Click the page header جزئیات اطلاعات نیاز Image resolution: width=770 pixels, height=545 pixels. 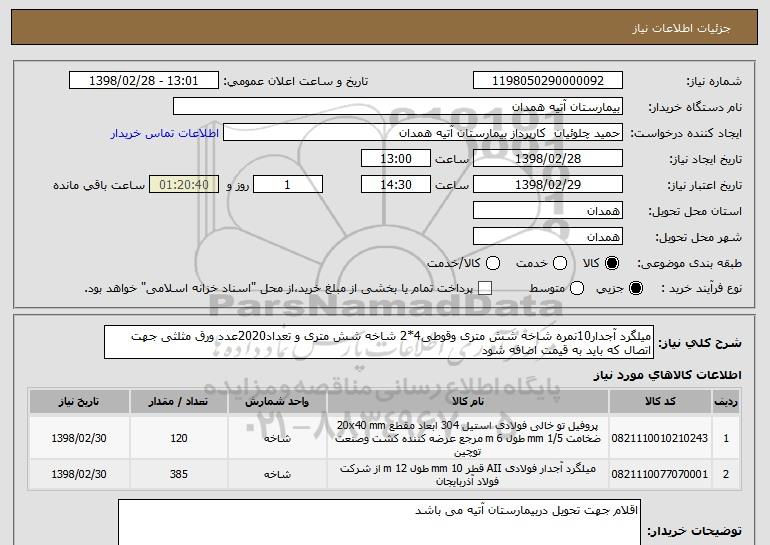[x=682, y=28]
